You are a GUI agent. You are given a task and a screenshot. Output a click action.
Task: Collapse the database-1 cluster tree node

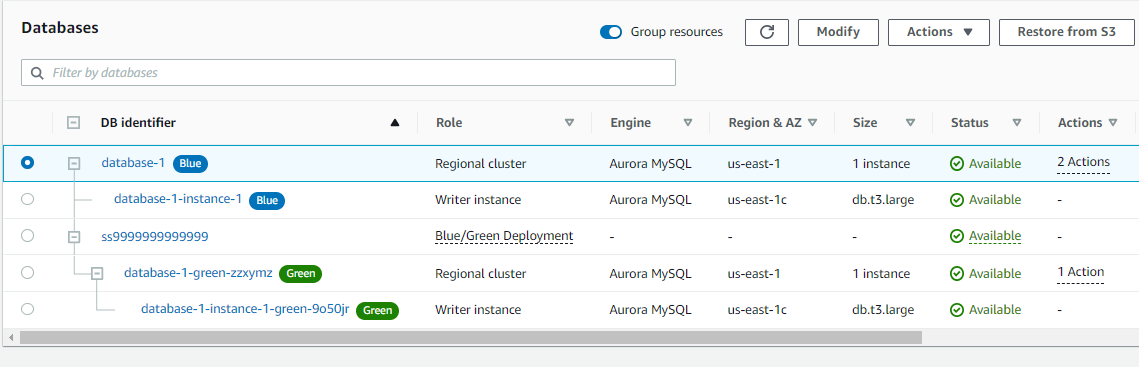coord(73,164)
